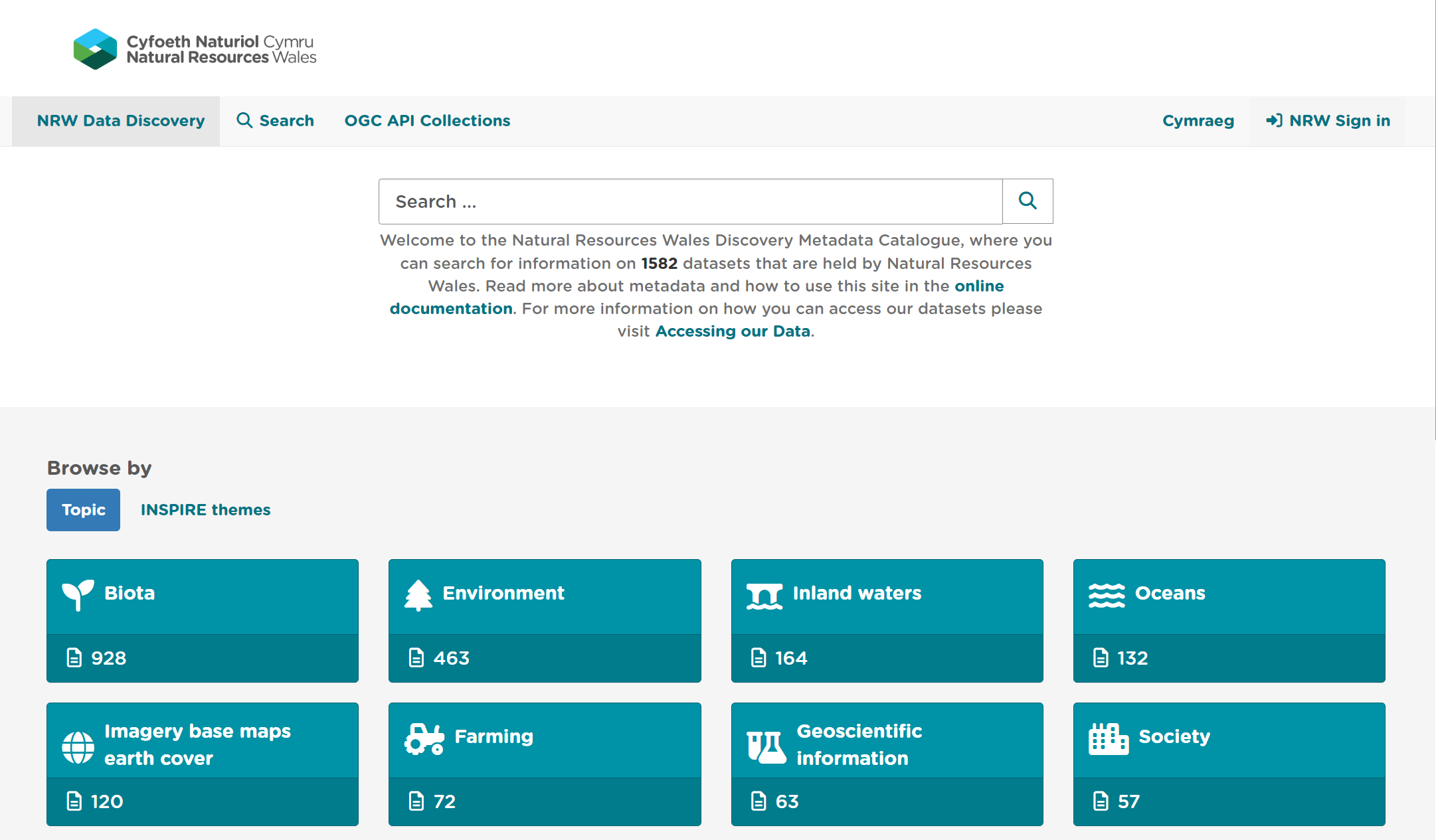Viewport: 1436px width, 840px height.
Task: Click the 63 count under Geoscientific information
Action: click(x=787, y=801)
